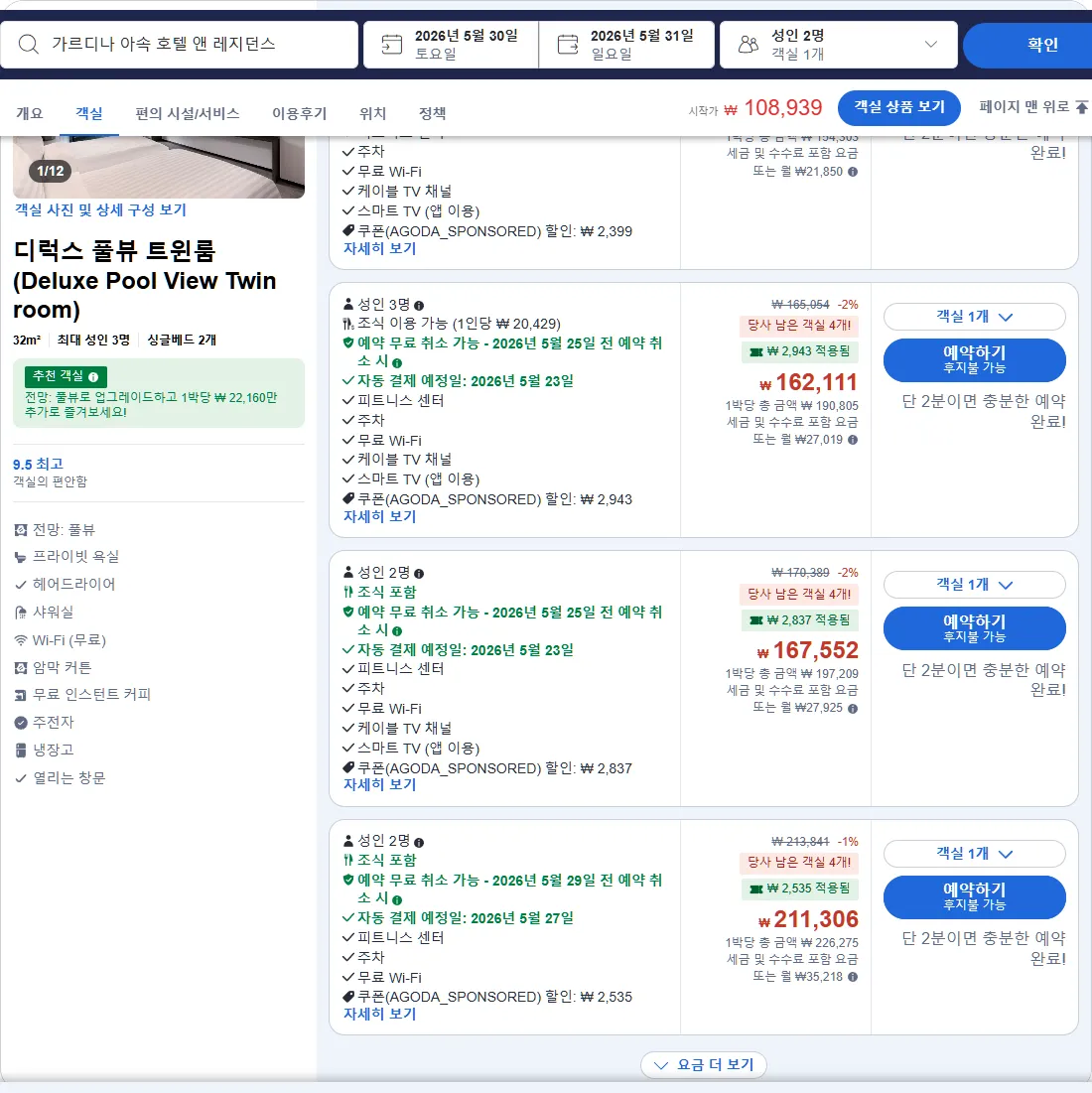The image size is (1092, 1093).
Task: Click the 암막 커튼 icon
Action: [x=21, y=668]
